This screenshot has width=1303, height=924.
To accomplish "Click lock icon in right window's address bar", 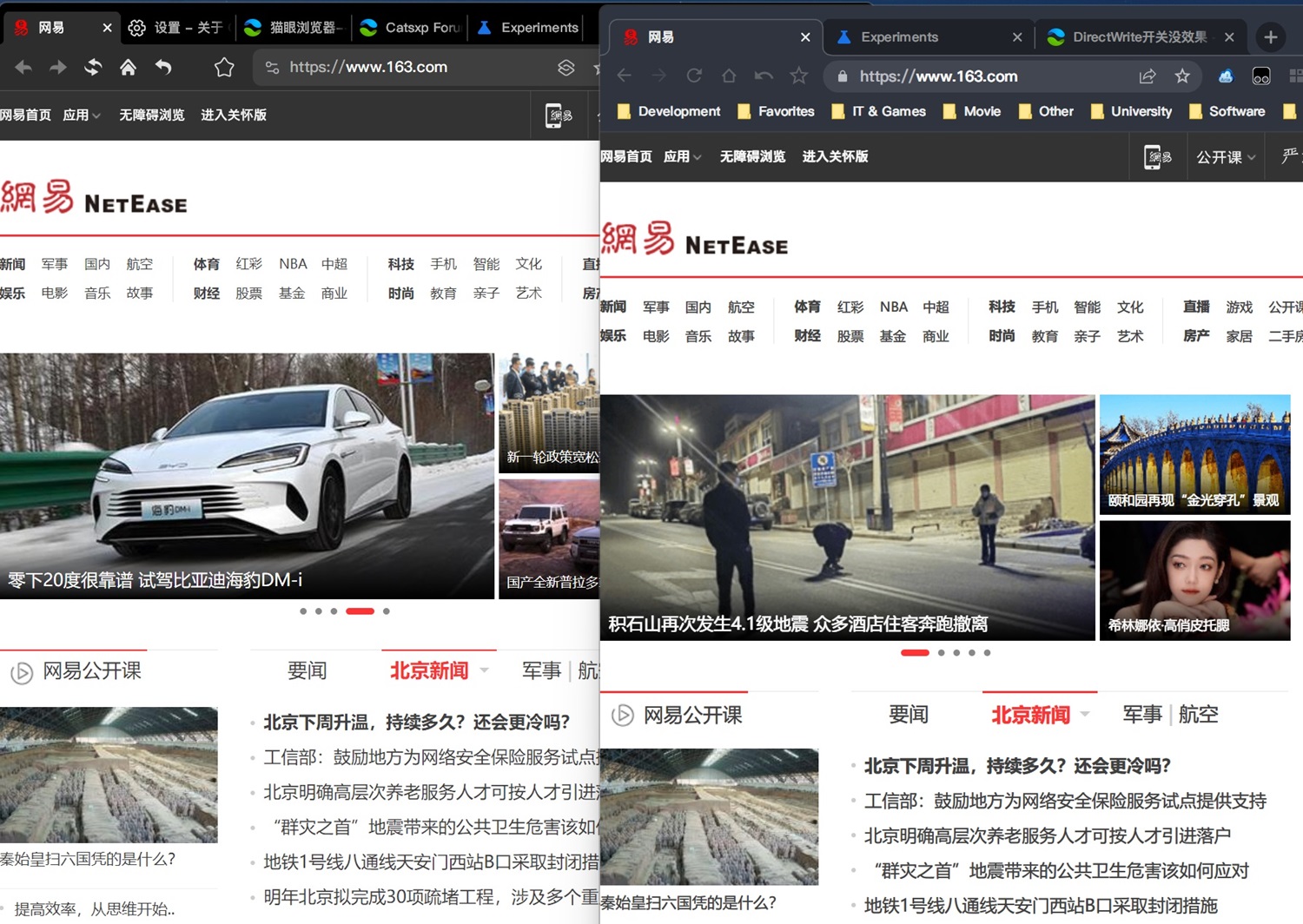I will (842, 76).
